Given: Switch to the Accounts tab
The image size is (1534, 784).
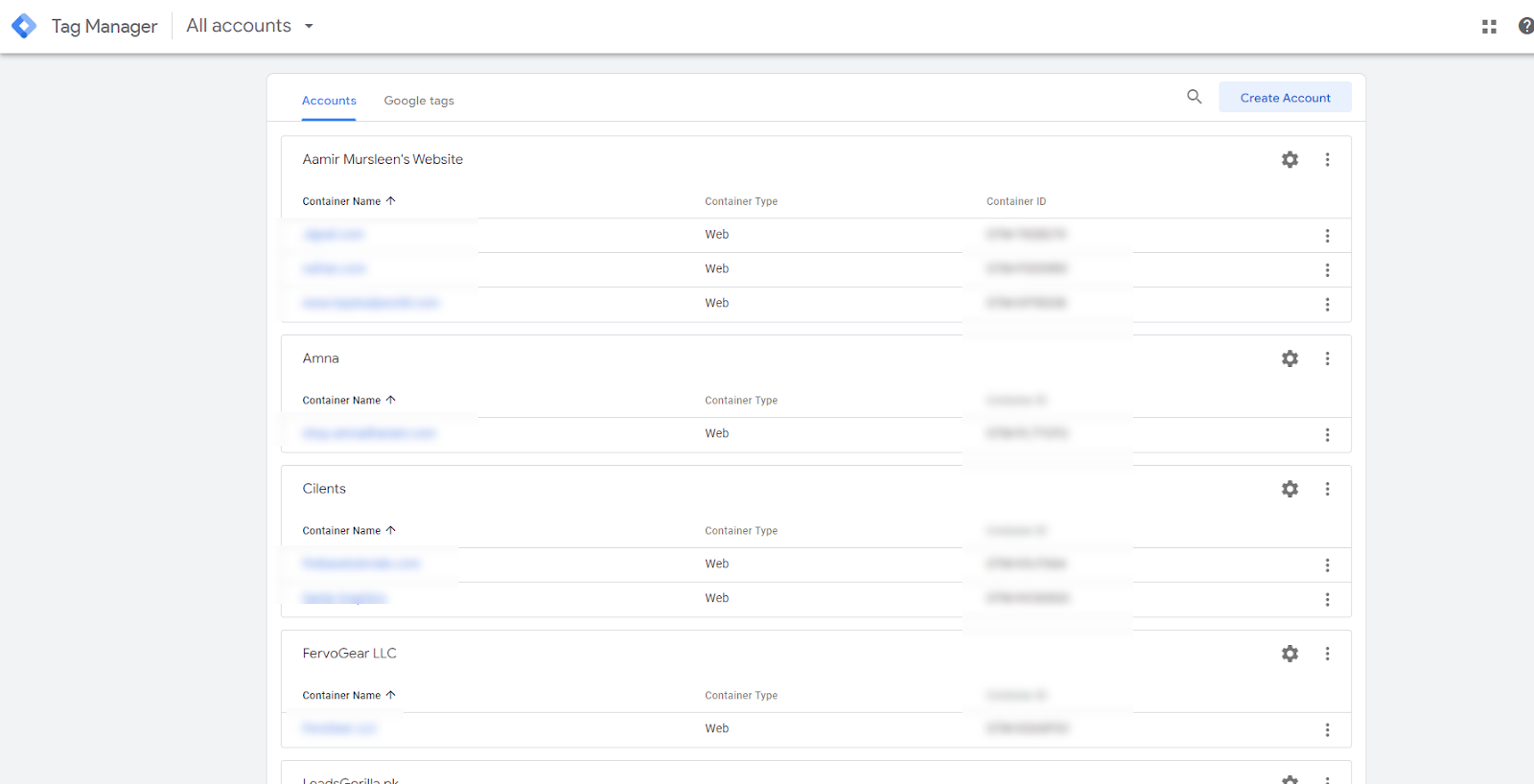Looking at the screenshot, I should 329,101.
